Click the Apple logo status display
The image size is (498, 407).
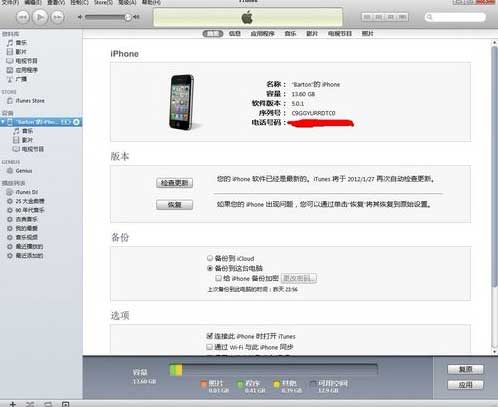coord(247,17)
